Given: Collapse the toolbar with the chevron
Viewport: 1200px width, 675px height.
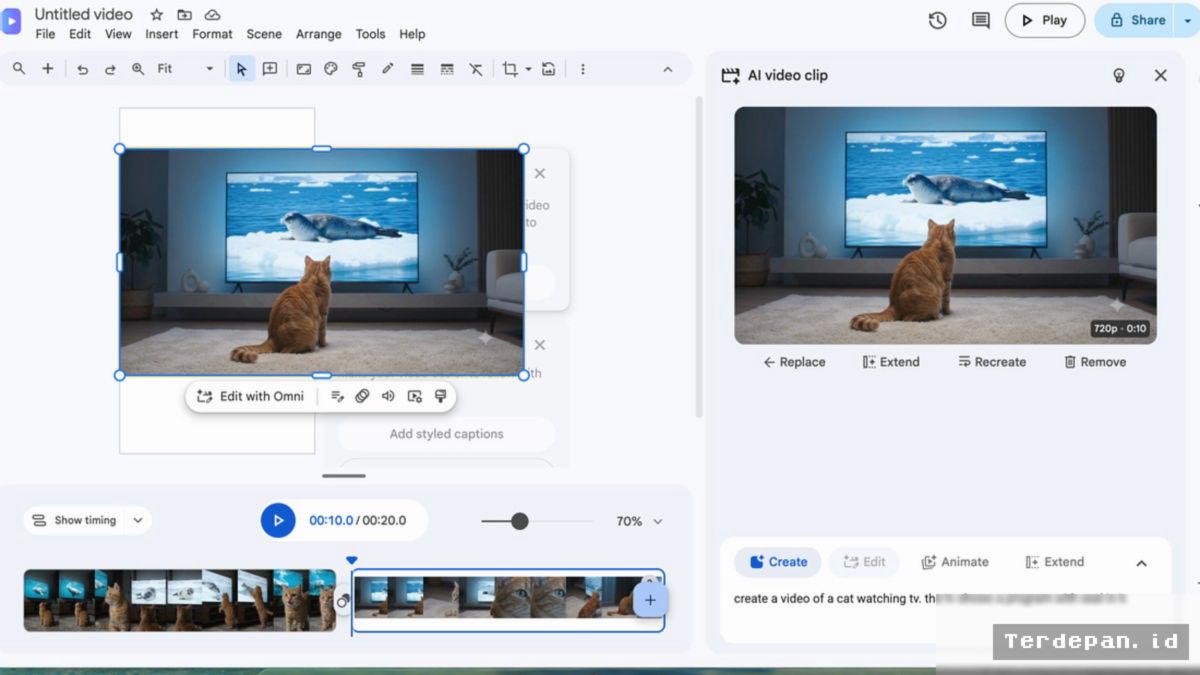Looking at the screenshot, I should [668, 69].
